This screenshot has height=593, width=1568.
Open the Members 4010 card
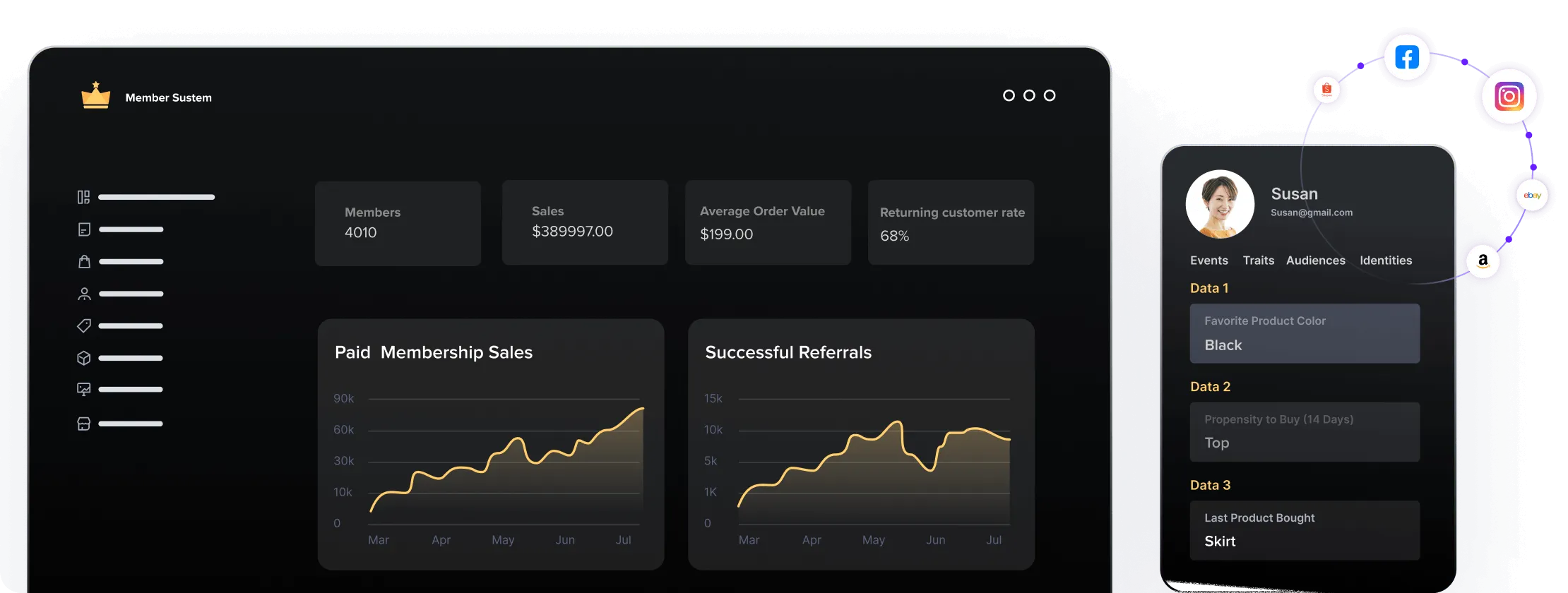[x=398, y=223]
